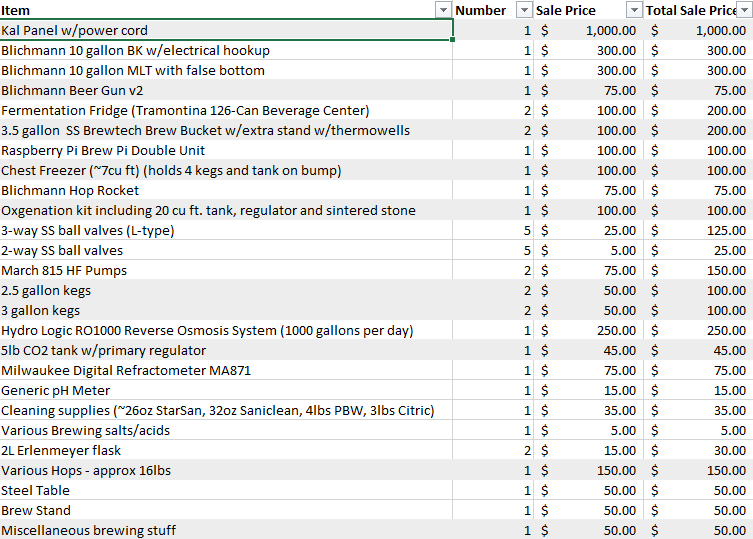Select cell 'Generic pH Meter'
Screen dimensions: 753x539
(x=226, y=391)
